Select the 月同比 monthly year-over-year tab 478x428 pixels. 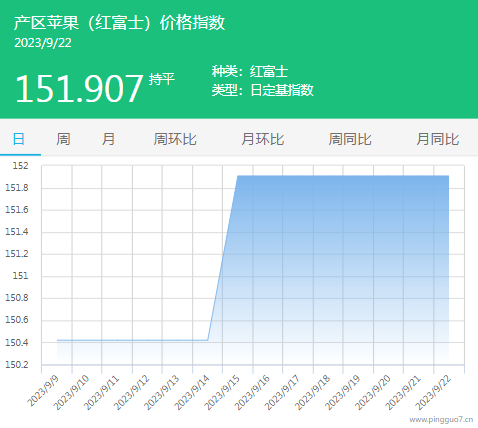(438, 139)
